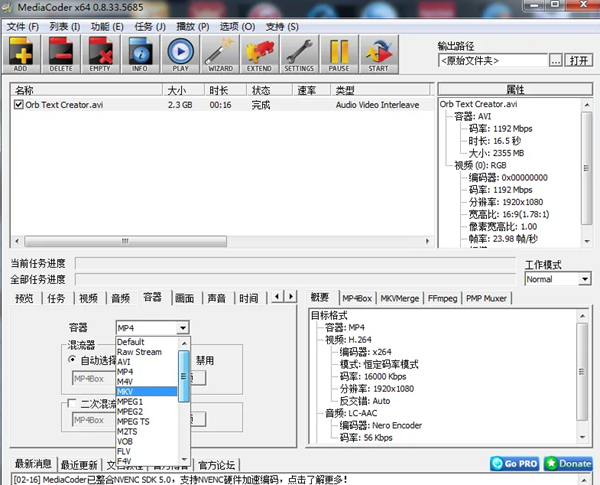600x485 pixels.
Task: Switch to the 音频 tab
Action: (121, 298)
